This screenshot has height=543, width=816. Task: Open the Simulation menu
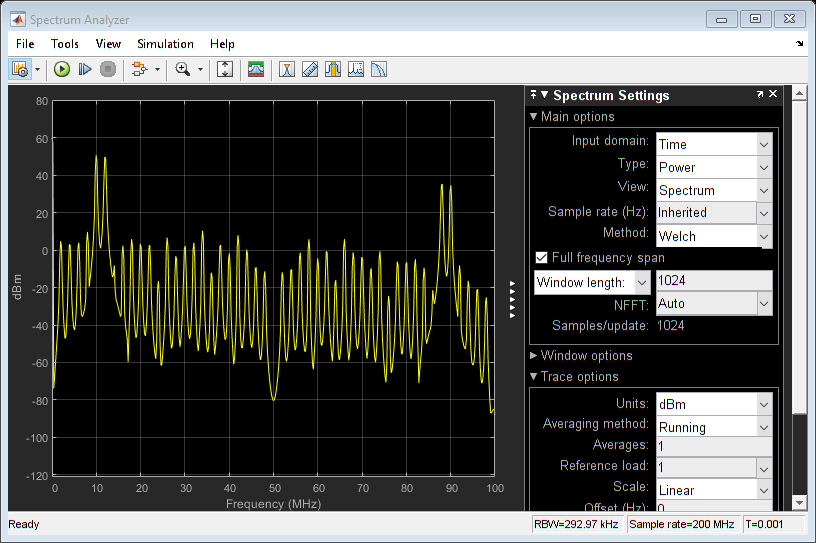(x=165, y=44)
